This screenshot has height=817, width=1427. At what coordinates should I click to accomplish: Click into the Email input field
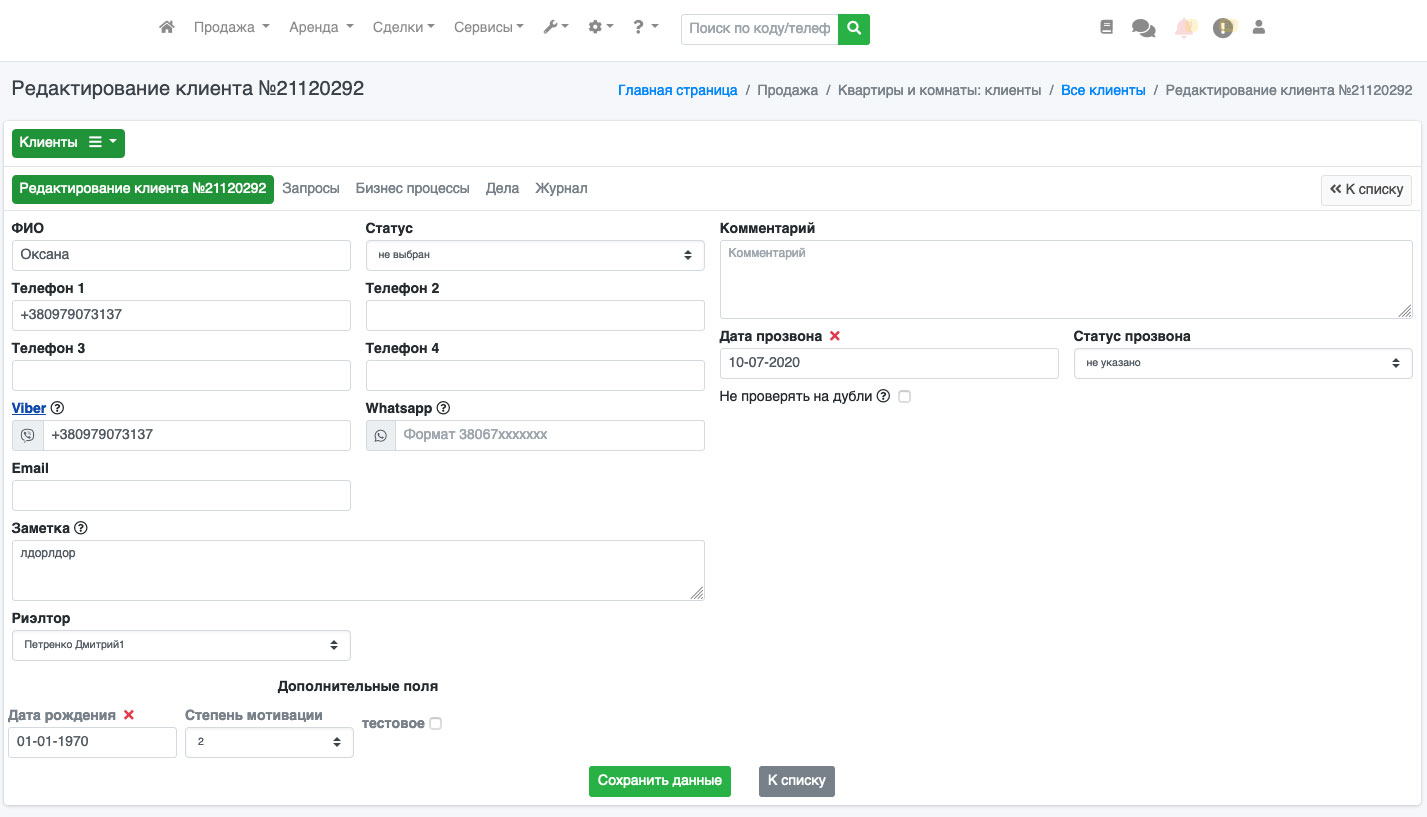(x=181, y=495)
